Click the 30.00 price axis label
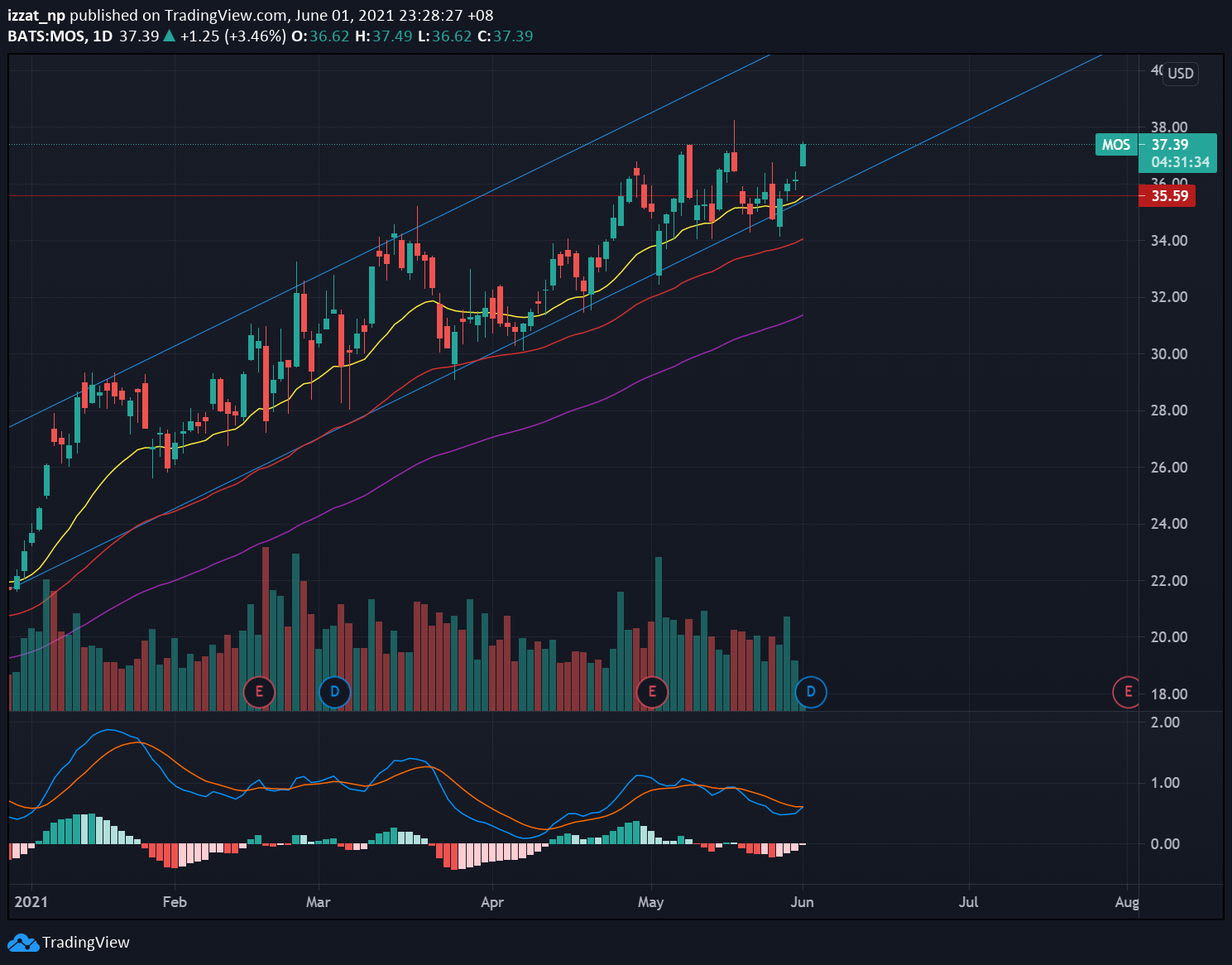Viewport: 1232px width, 965px height. (x=1169, y=354)
